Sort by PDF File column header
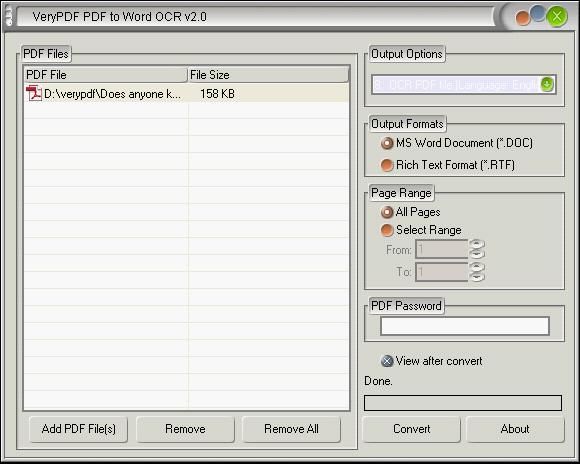The image size is (580, 464). click(105, 75)
